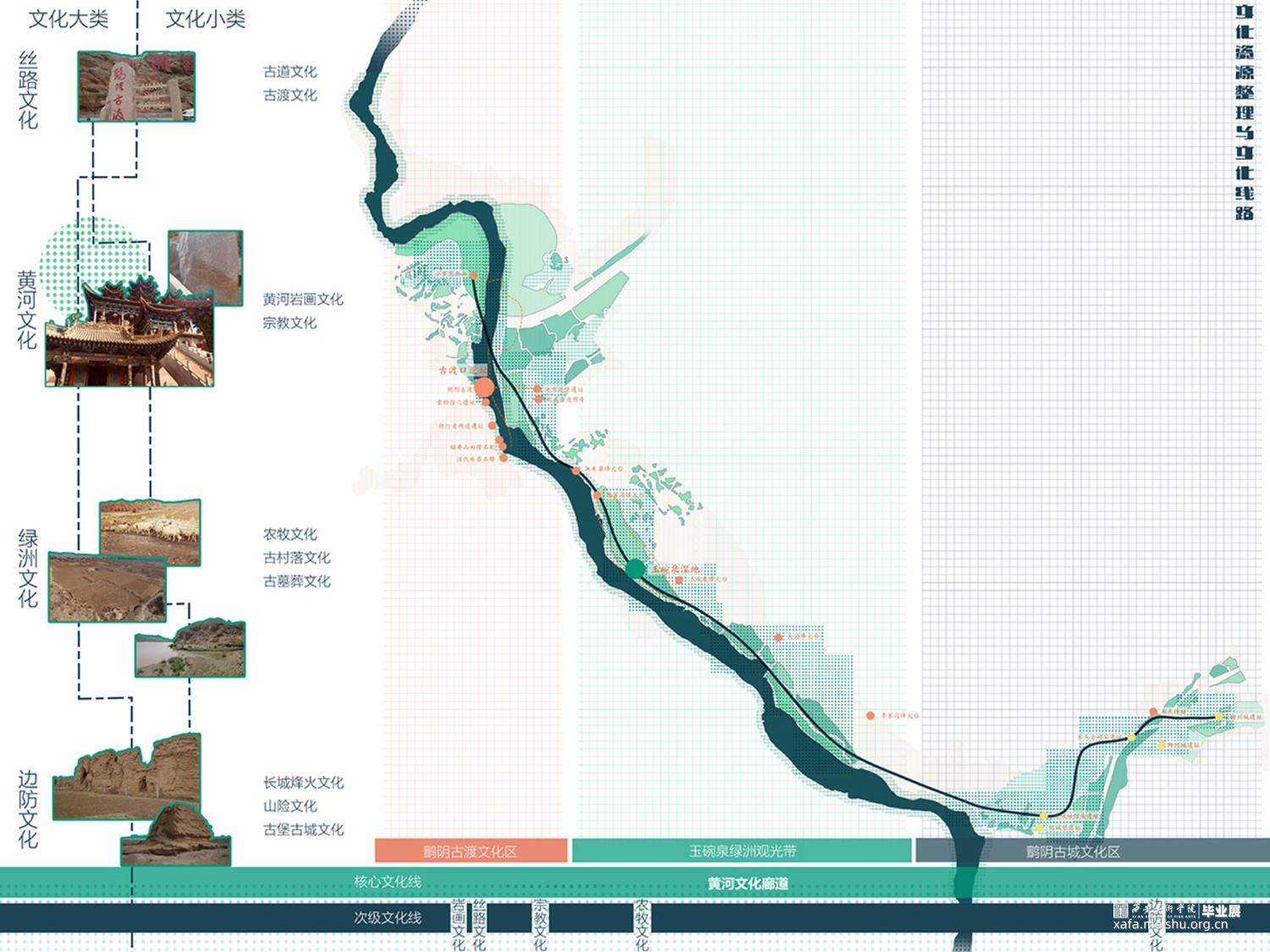1270x952 pixels.
Task: Click the isolated orange 李家沟烽火台 dot
Action: tap(870, 716)
